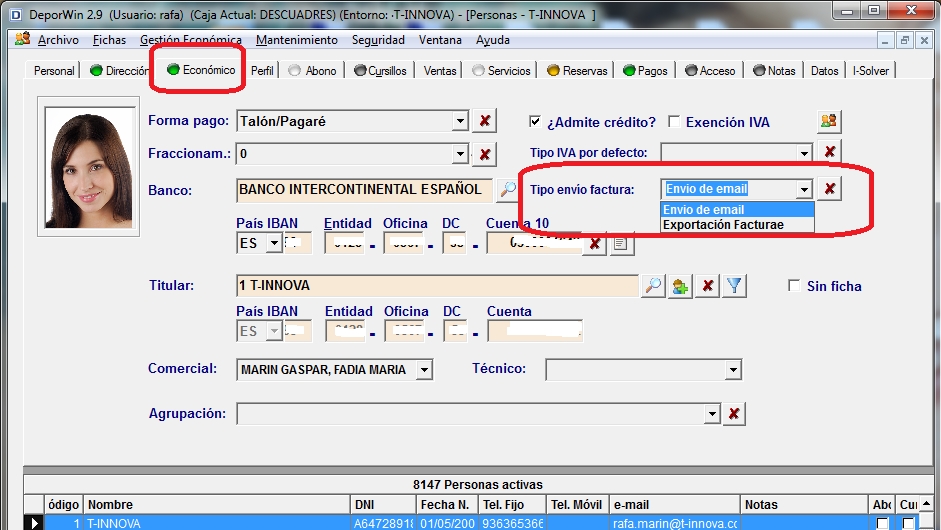Screen dimensions: 941x530
Task: Open the Mantenimiento menu
Action: 296,40
